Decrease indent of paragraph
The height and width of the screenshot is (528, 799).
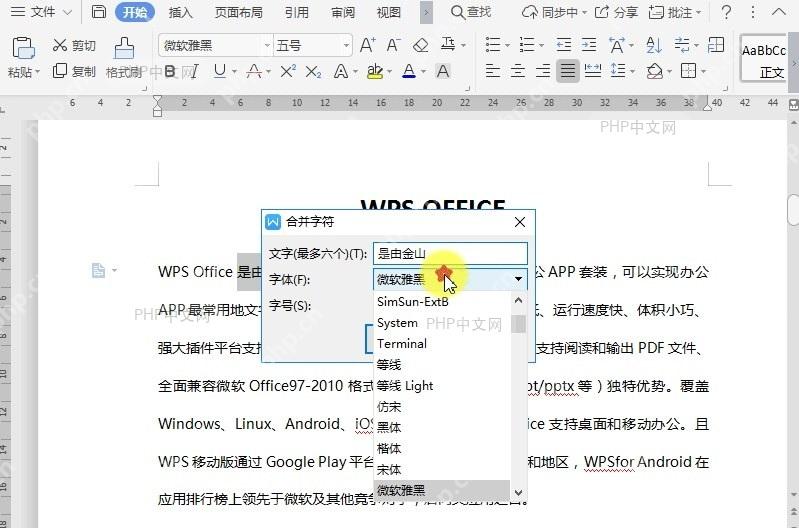(564, 45)
